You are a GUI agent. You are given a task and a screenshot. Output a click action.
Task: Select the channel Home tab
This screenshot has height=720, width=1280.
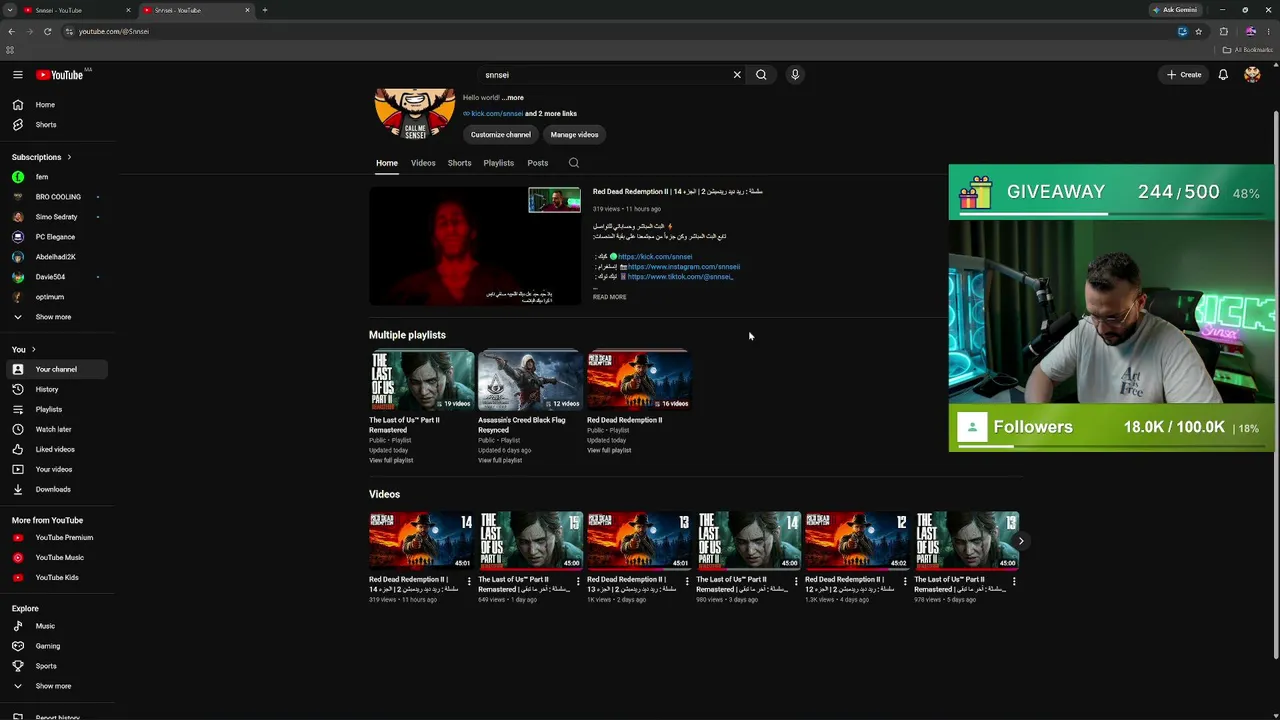(387, 163)
